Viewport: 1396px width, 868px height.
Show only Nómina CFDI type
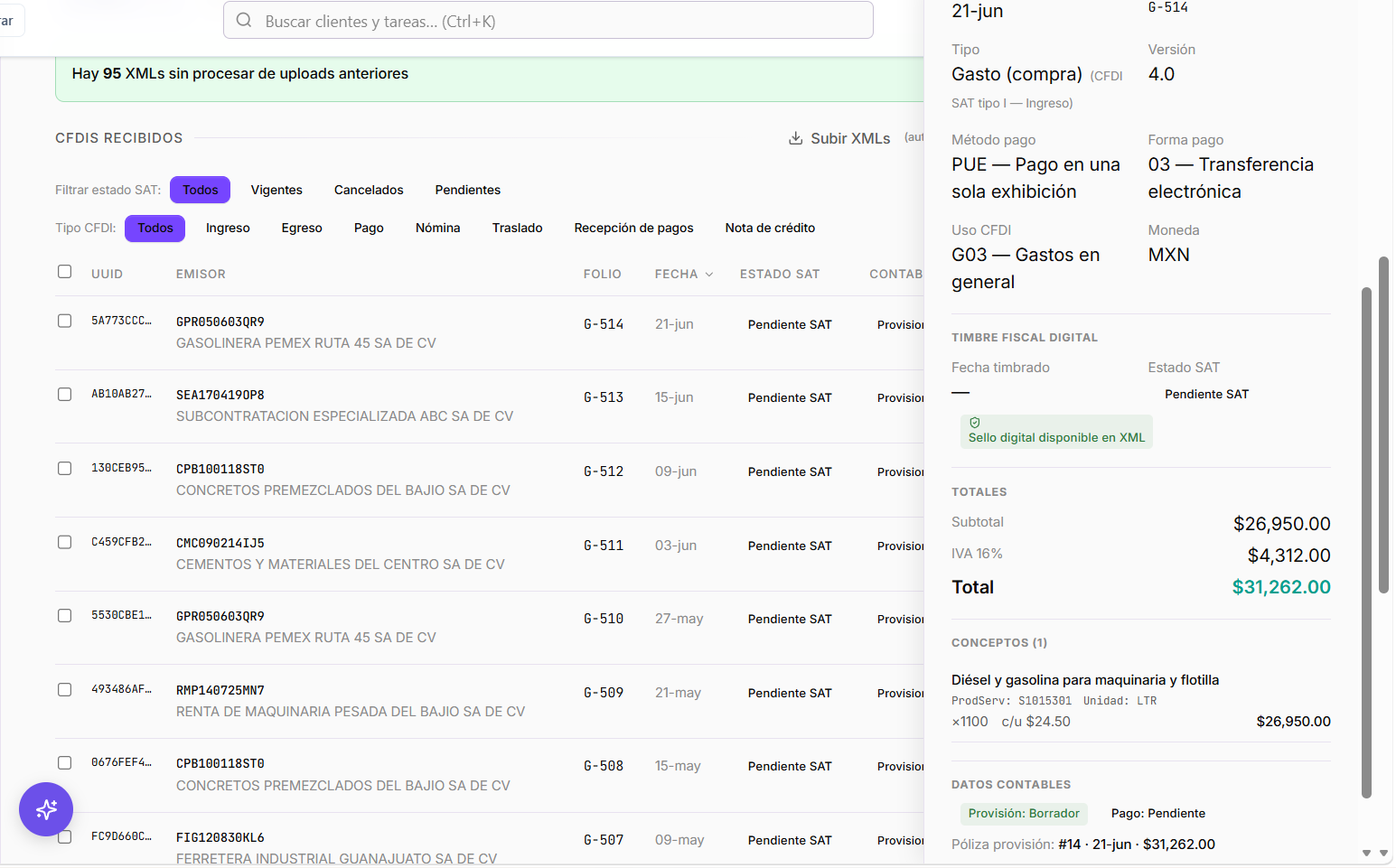[437, 228]
